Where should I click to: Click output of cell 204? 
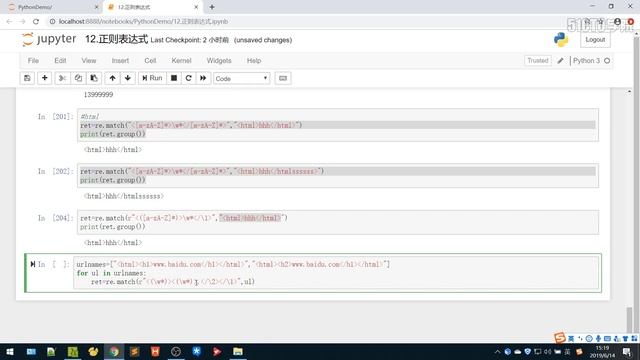113,242
